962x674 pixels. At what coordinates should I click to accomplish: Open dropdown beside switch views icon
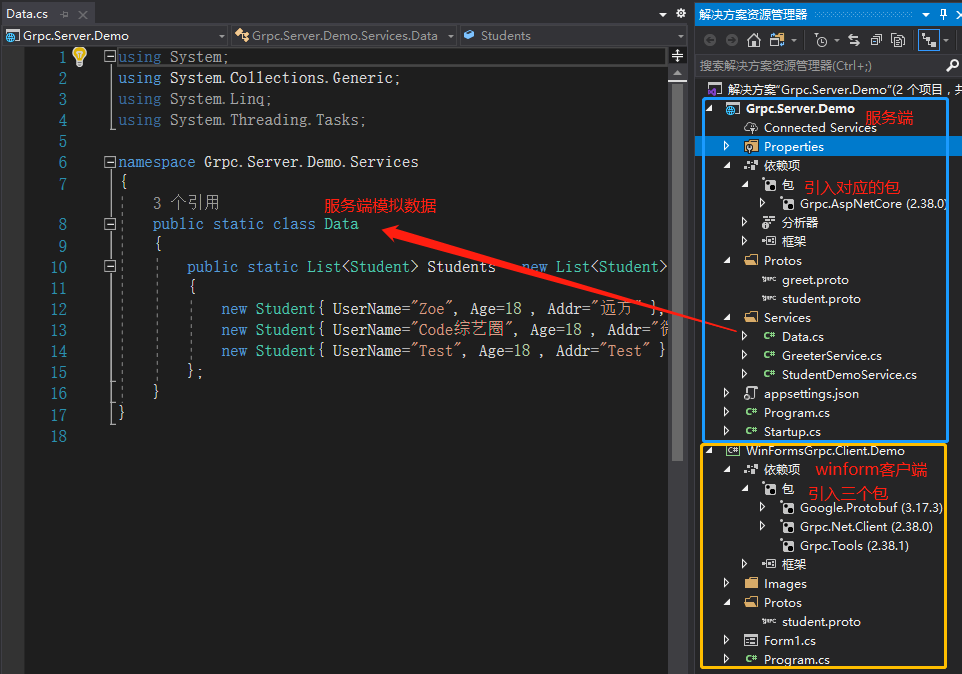(794, 40)
